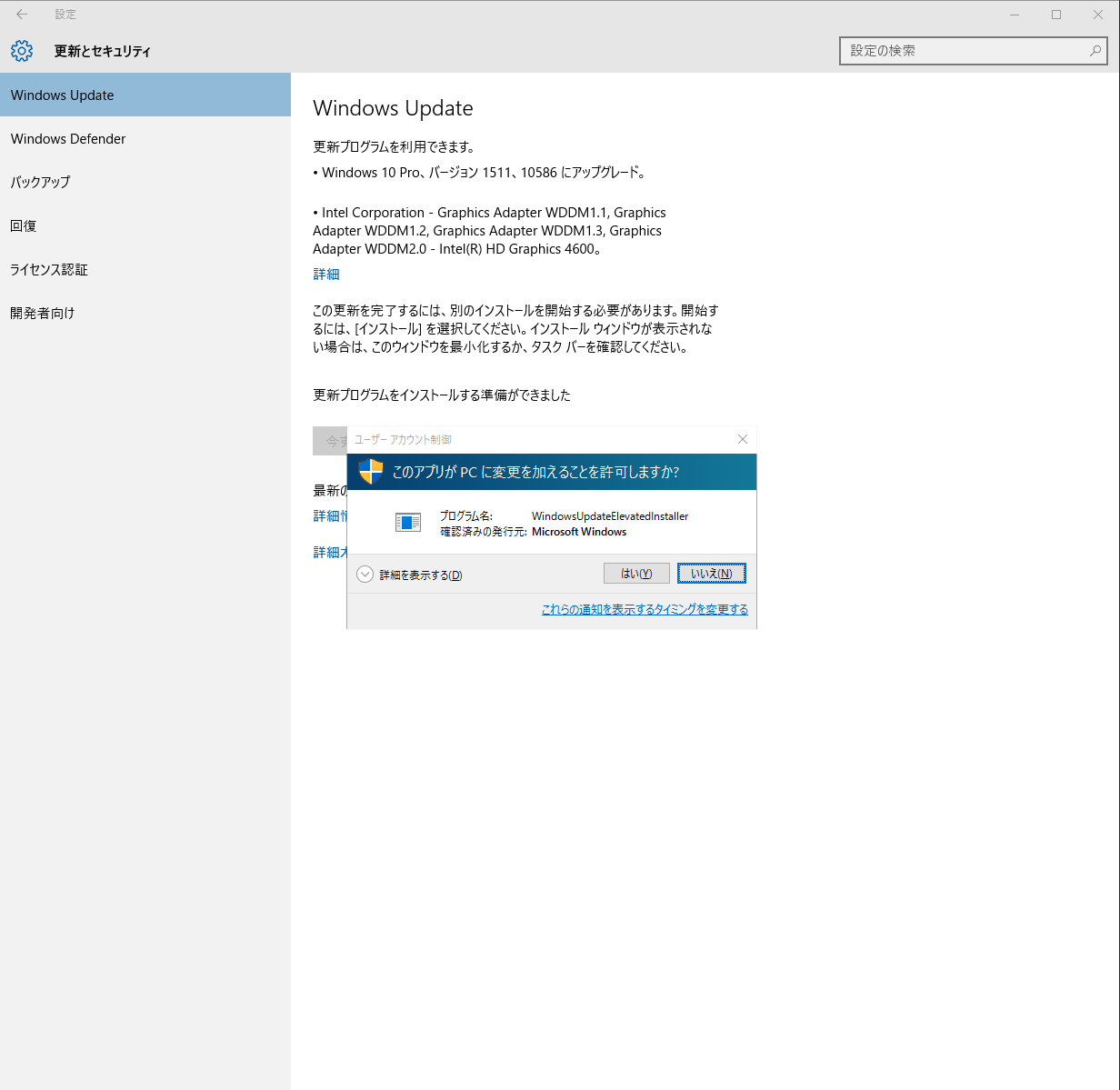This screenshot has height=1090, width=1120.
Task: Close the 設定 window
Action: tap(1098, 15)
